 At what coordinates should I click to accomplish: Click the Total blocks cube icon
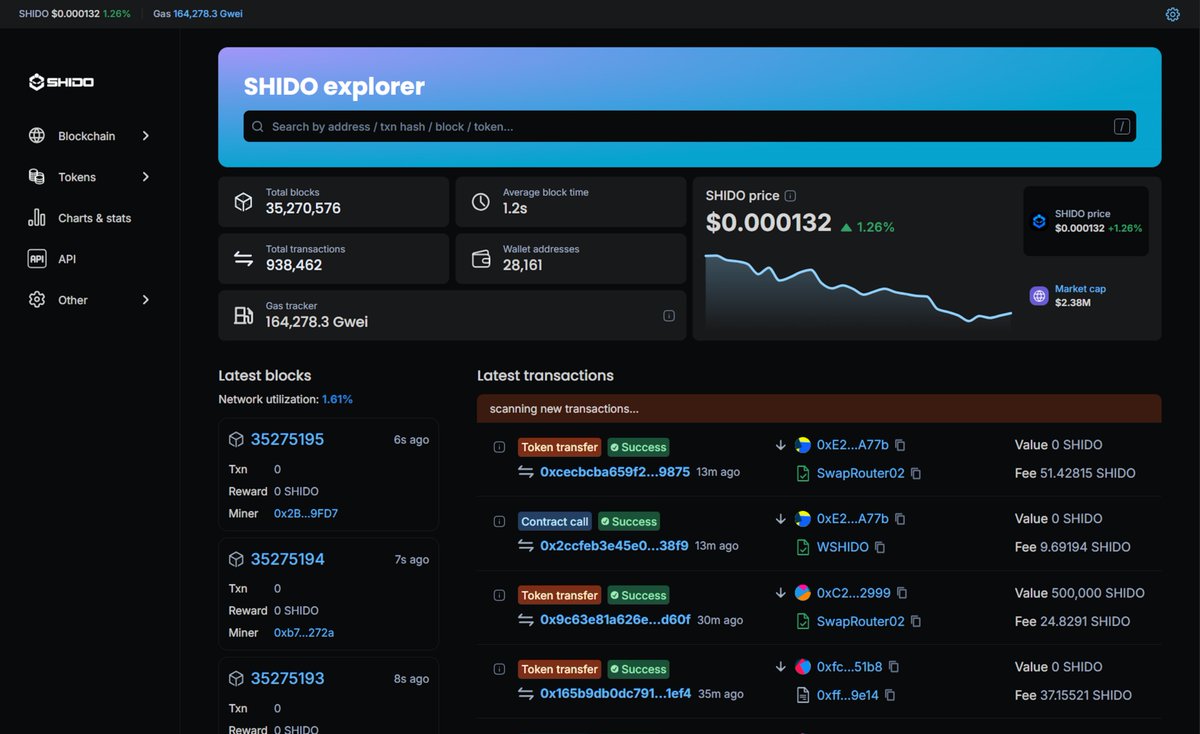(243, 202)
